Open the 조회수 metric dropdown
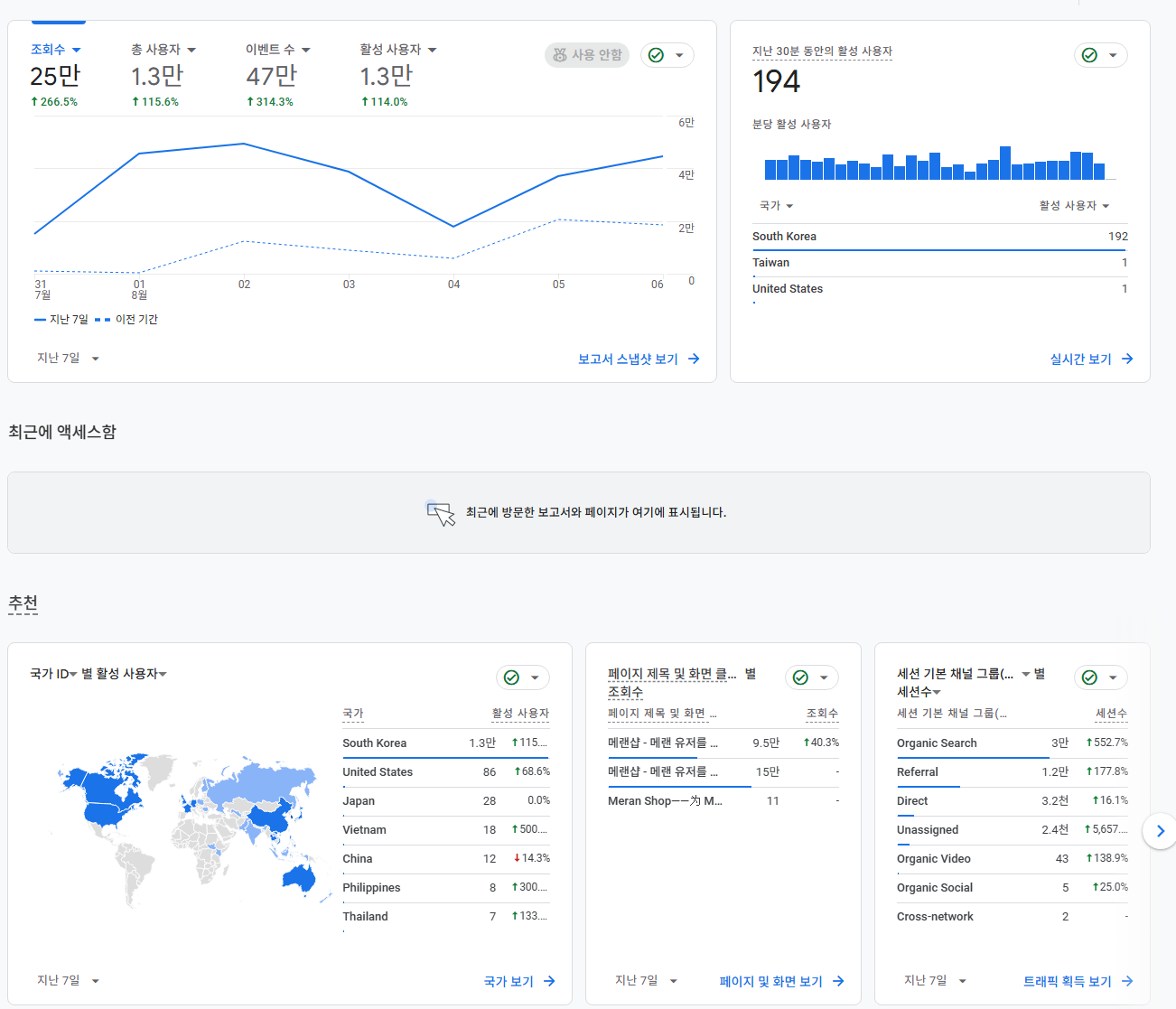Image resolution: width=1176 pixels, height=1009 pixels. click(56, 50)
